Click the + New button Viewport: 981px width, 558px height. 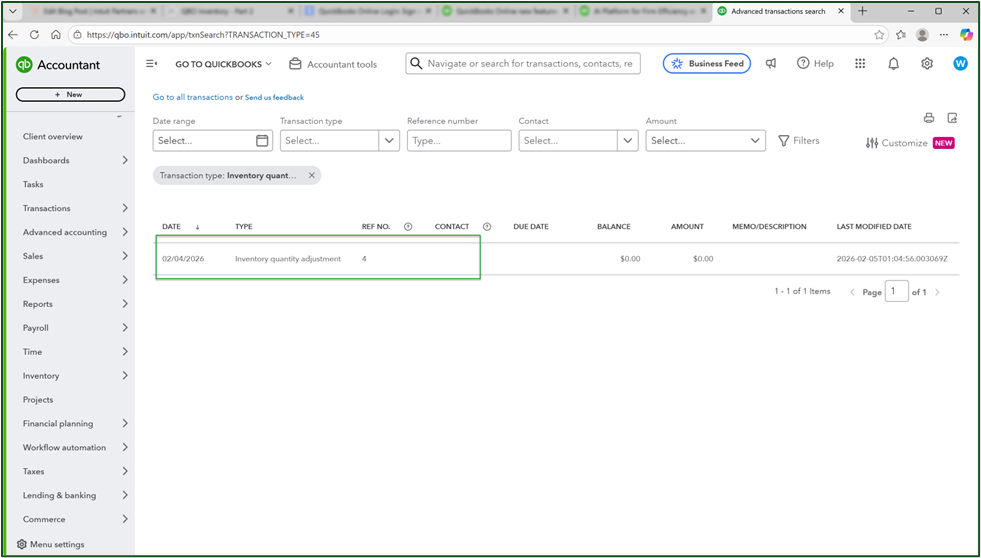tap(70, 94)
